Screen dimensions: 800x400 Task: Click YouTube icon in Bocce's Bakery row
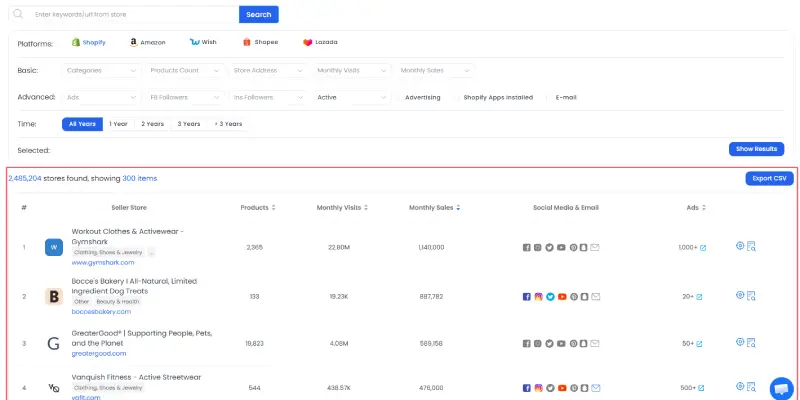point(562,296)
